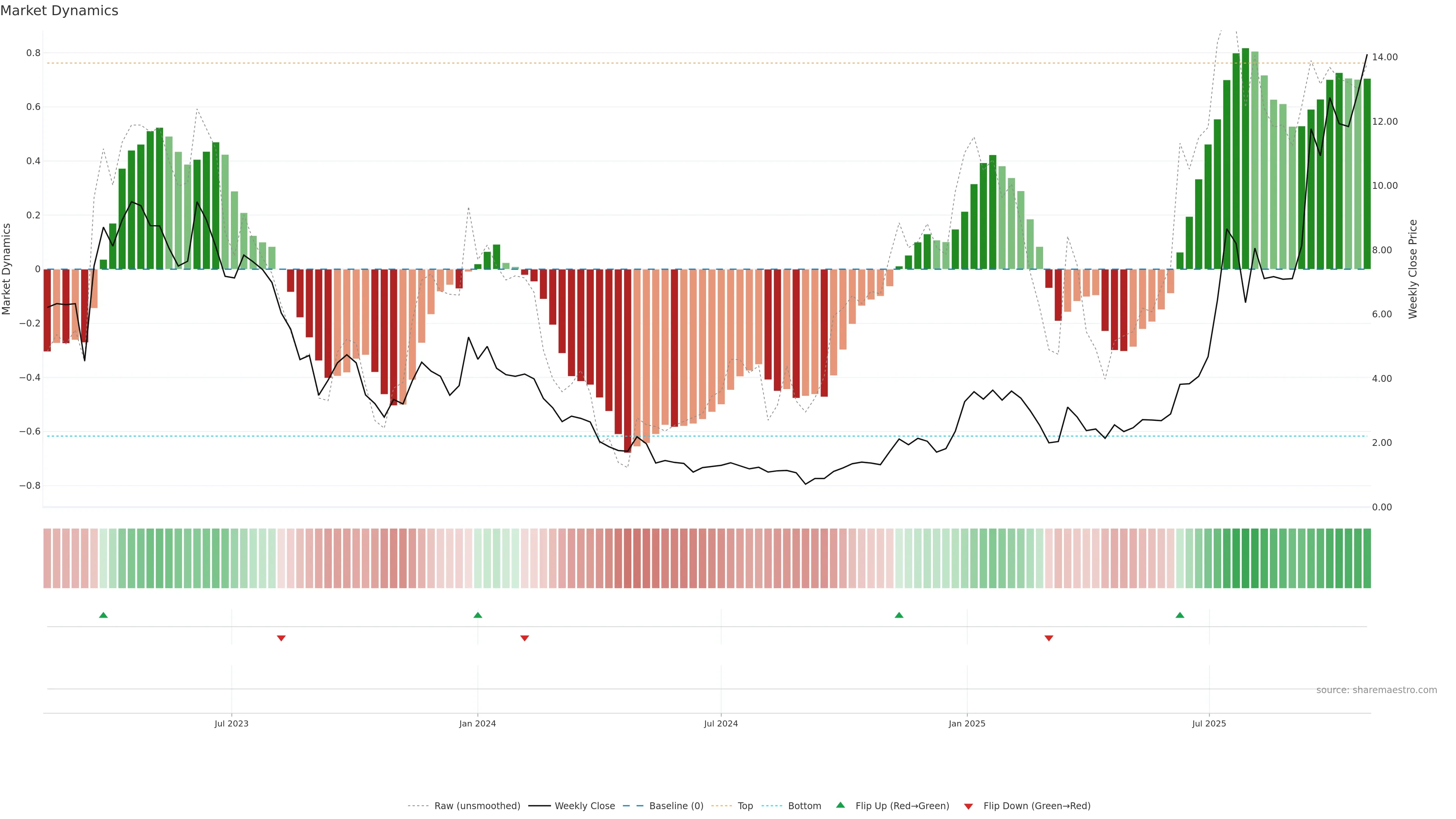
Task: Click the last dark green heatmap strip cell
Action: tap(1367, 559)
